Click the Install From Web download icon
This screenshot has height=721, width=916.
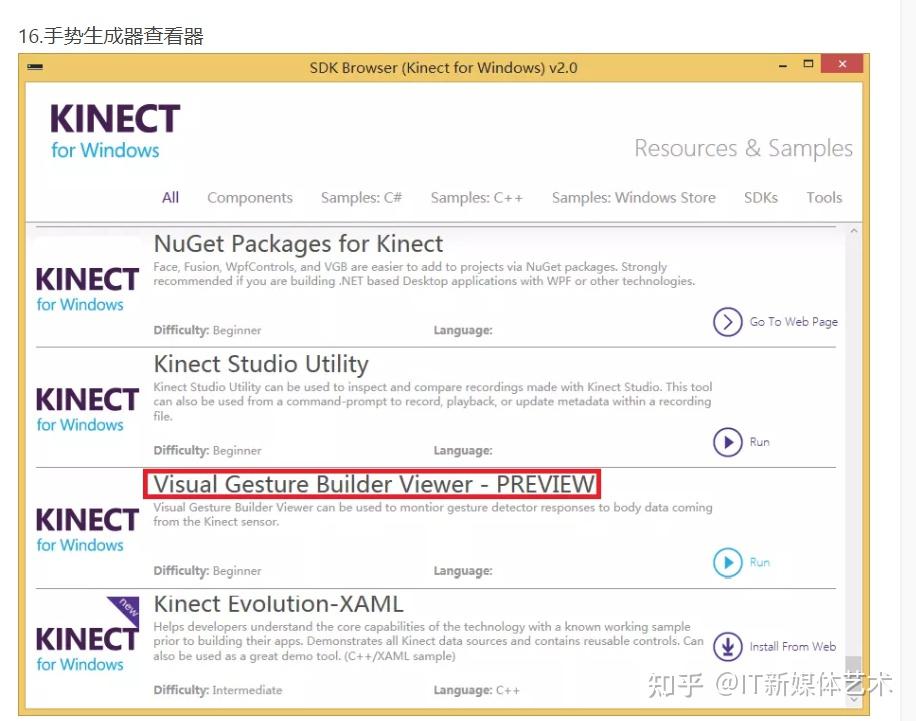coord(727,647)
